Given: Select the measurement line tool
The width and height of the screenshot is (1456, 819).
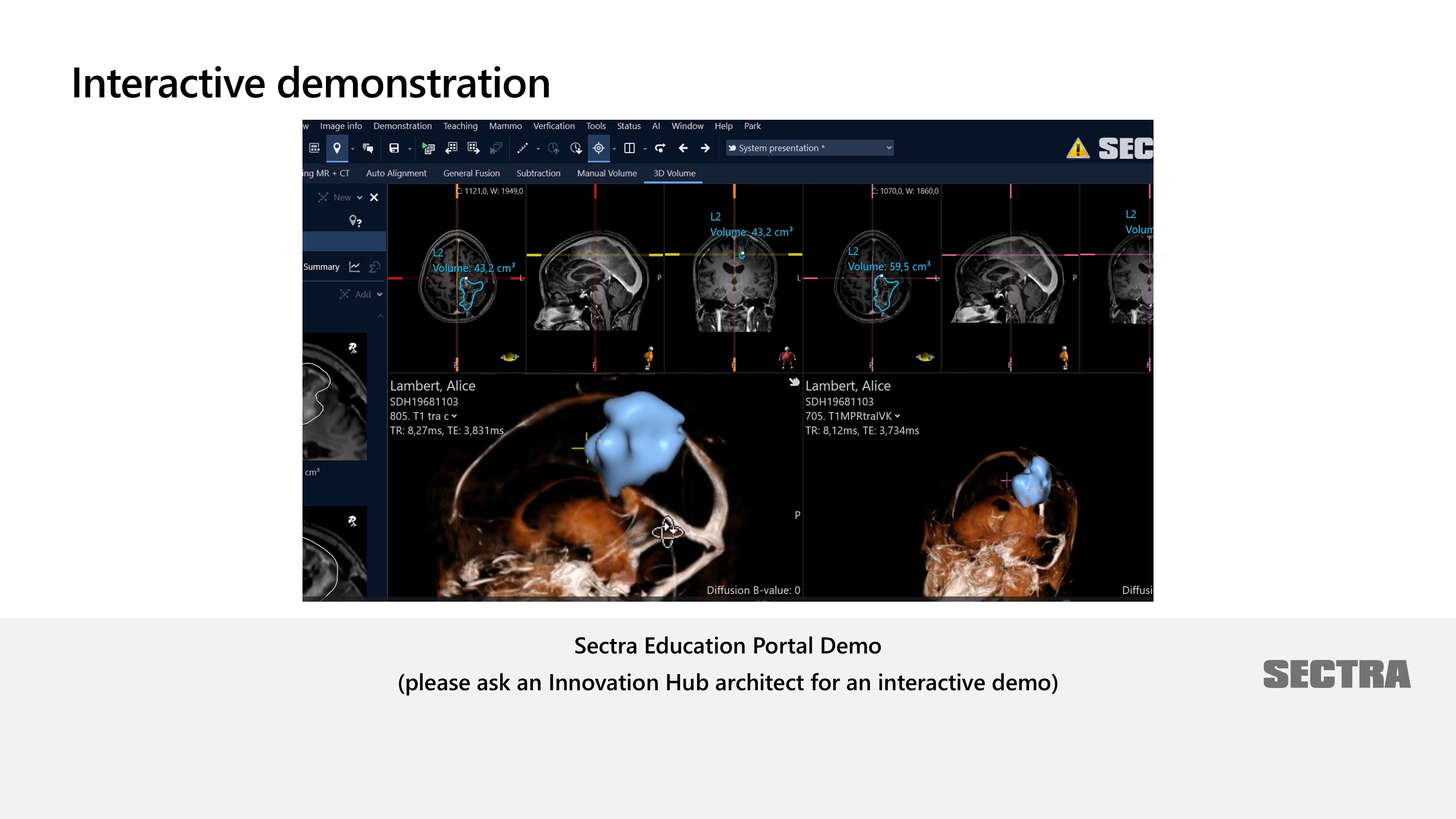Looking at the screenshot, I should (x=523, y=148).
